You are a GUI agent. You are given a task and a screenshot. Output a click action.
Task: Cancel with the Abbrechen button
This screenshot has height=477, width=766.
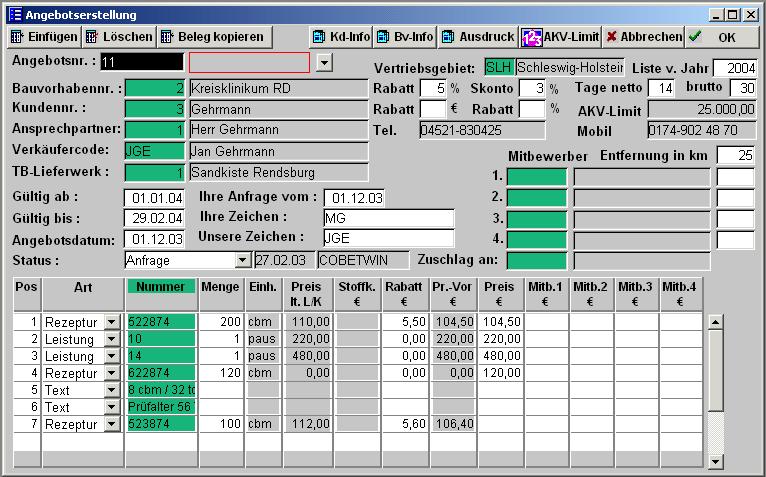pos(644,37)
